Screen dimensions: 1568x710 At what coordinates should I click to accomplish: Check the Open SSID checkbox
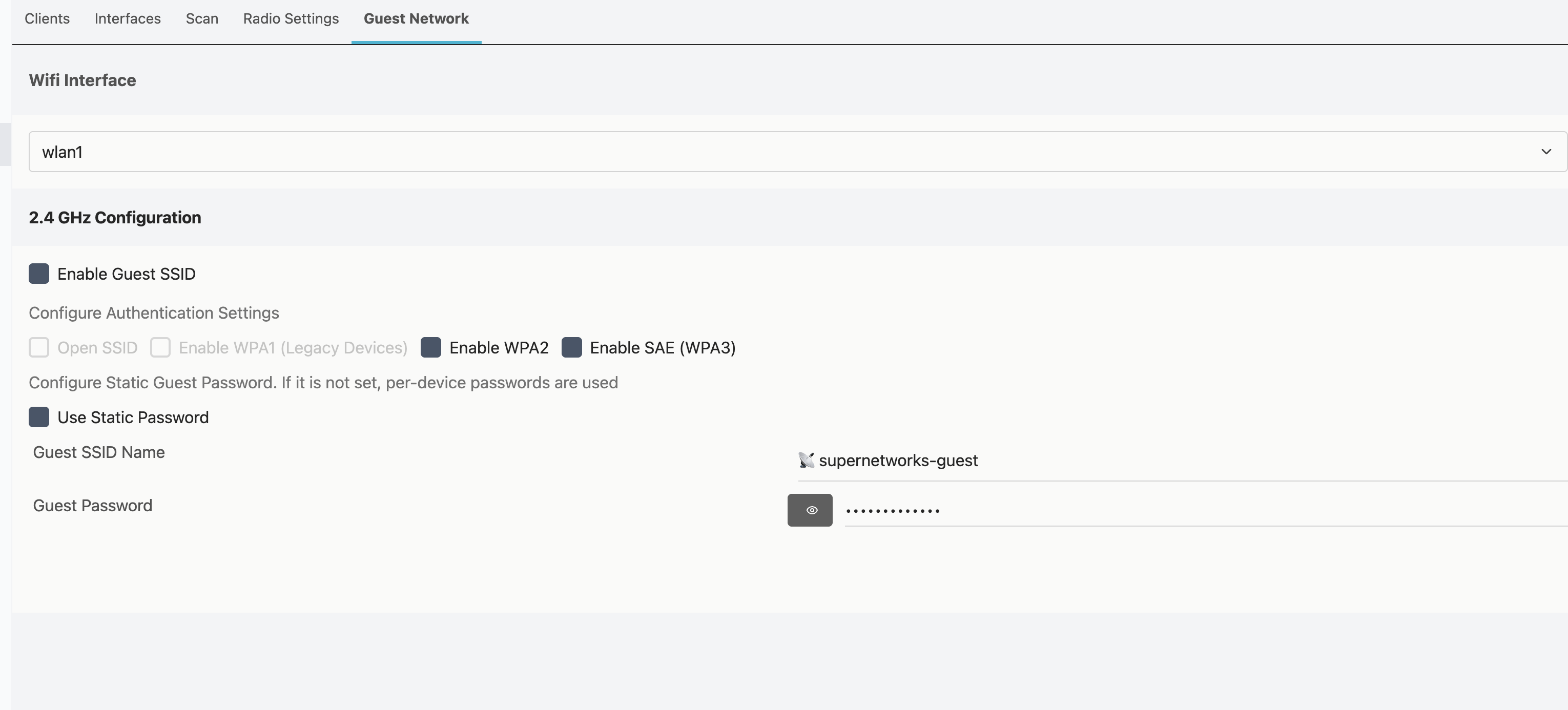[39, 347]
